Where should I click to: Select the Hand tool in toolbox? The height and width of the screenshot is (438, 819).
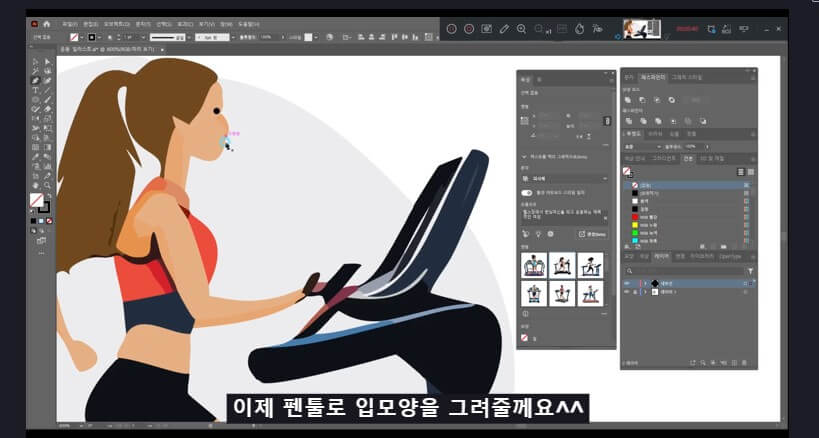[x=36, y=185]
